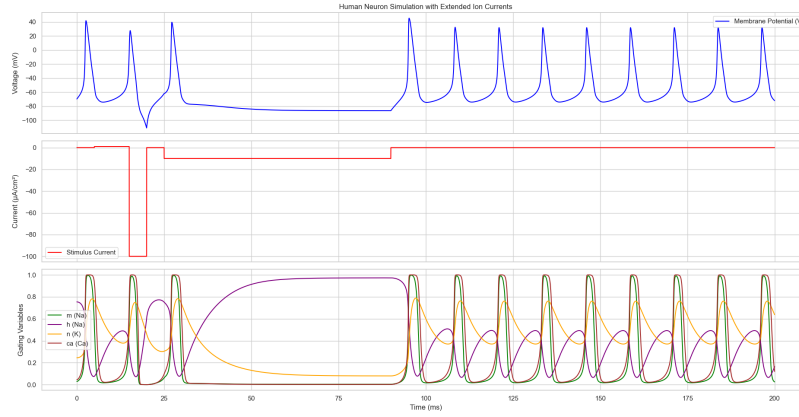Click the -100 tick on the Voltage axis
Screen dimensions: 799x417
pyautogui.click(x=29, y=121)
